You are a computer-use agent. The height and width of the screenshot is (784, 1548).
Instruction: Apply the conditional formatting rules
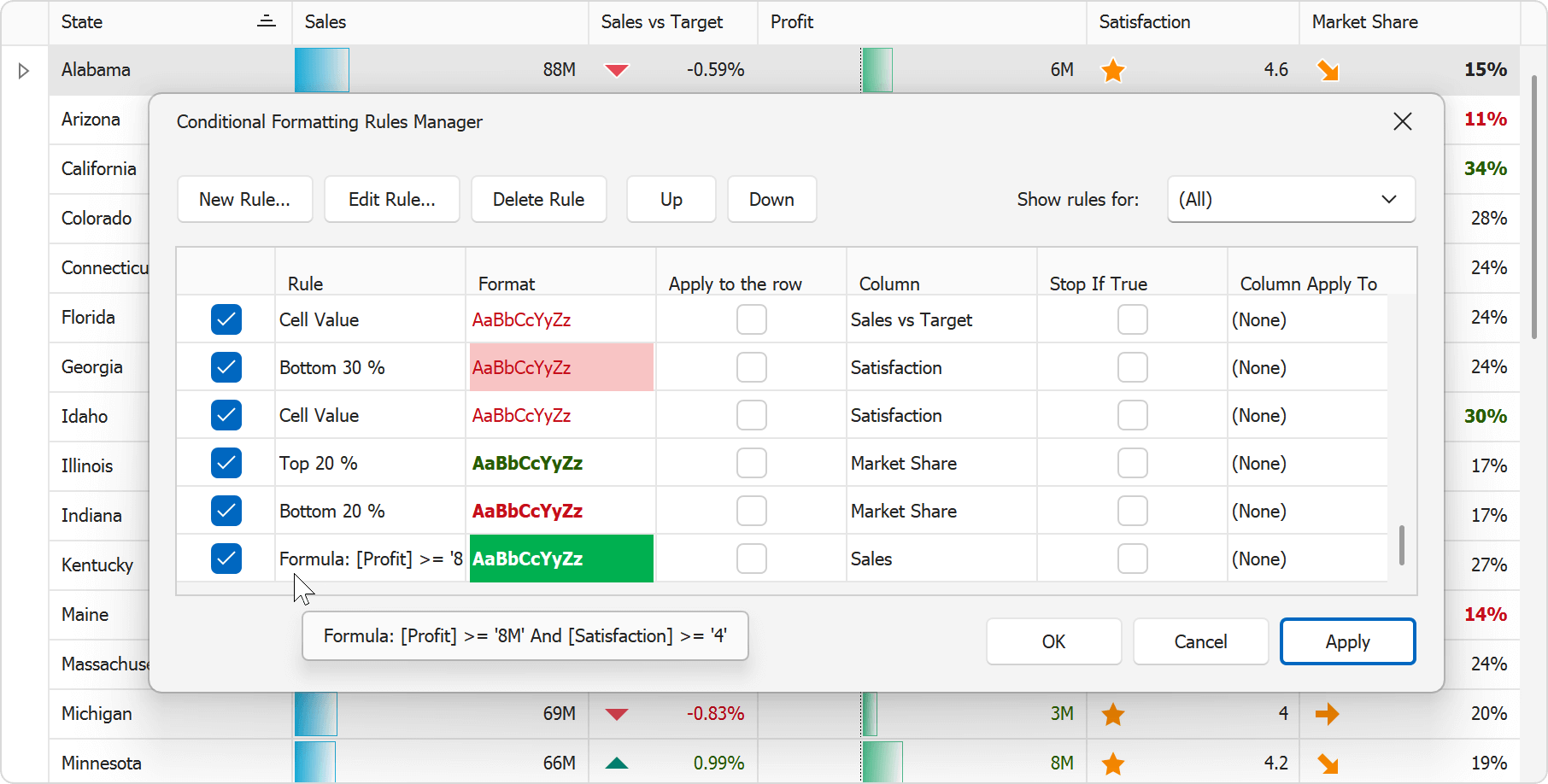coord(1347,641)
